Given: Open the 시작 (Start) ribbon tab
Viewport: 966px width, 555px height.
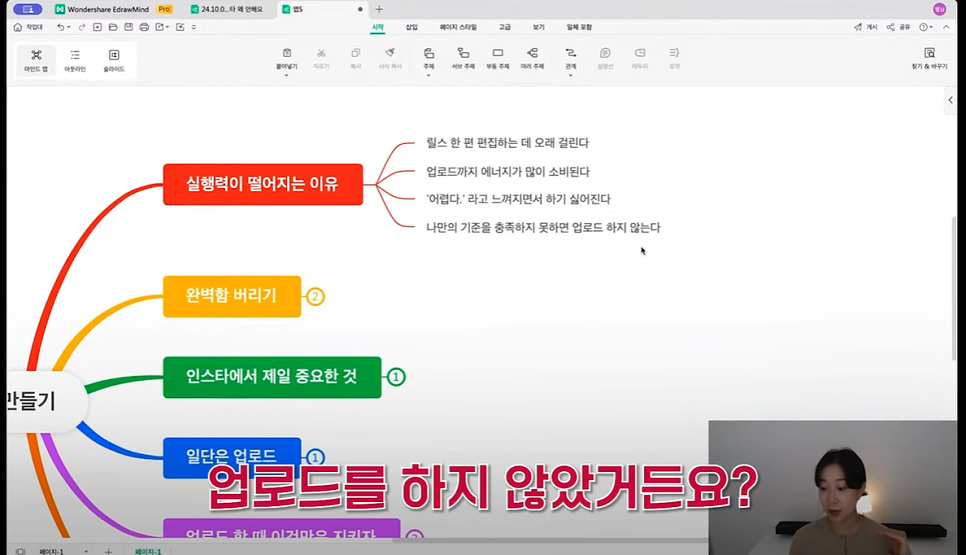Looking at the screenshot, I should point(378,27).
